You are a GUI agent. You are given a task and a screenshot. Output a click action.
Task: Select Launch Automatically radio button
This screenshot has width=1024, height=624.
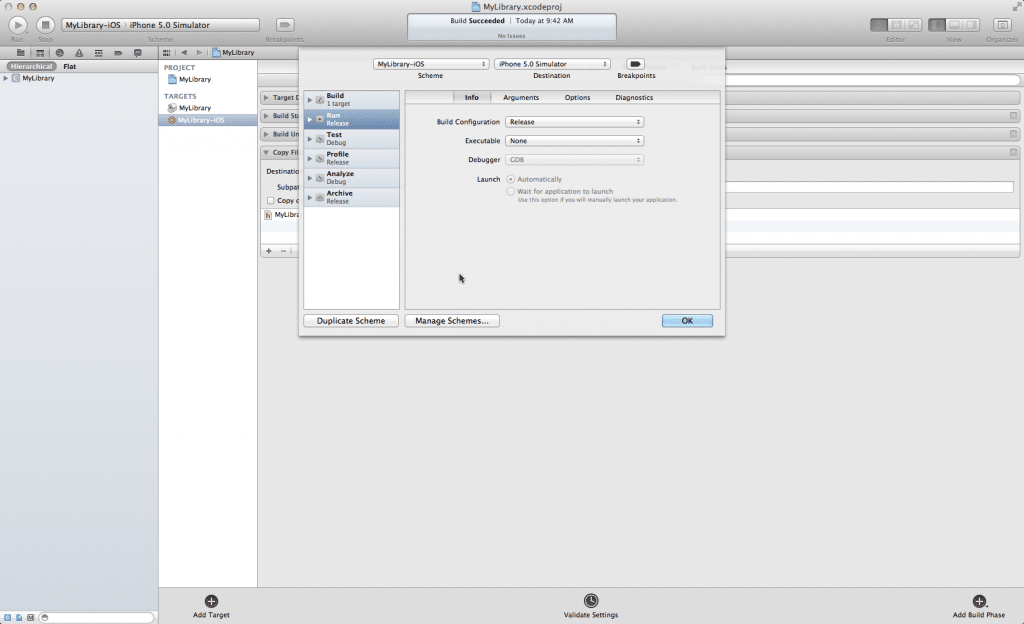tap(511, 179)
